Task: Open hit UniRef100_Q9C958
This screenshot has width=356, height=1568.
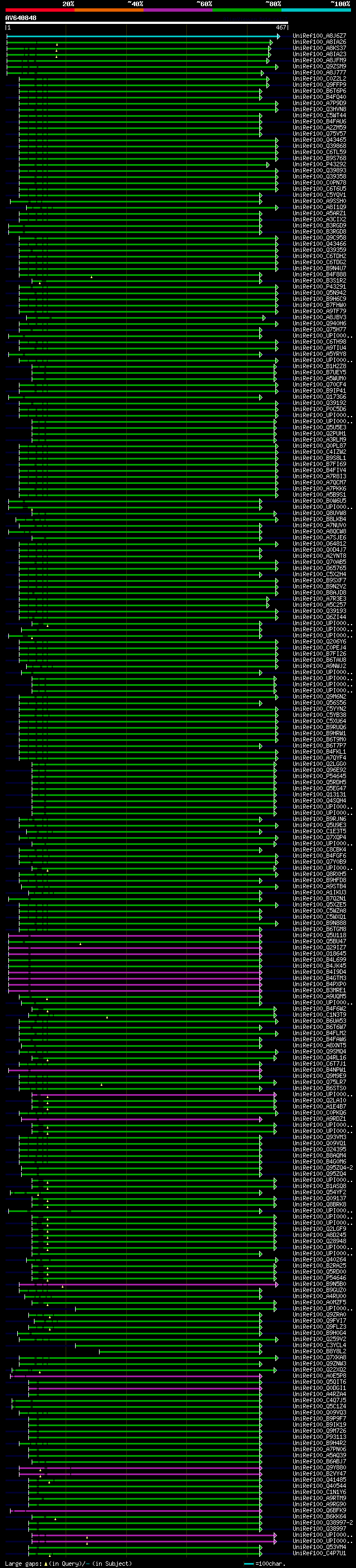Action: pyautogui.click(x=319, y=238)
